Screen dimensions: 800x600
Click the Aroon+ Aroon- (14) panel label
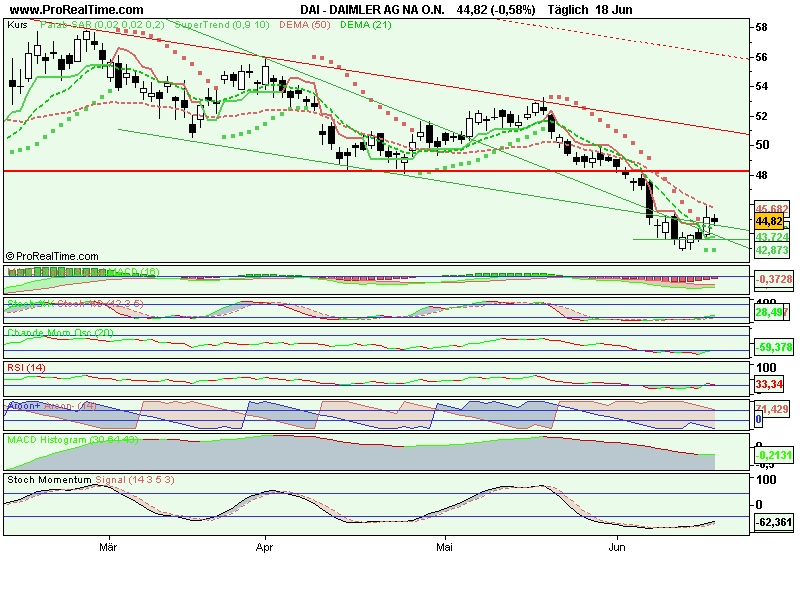pos(52,406)
